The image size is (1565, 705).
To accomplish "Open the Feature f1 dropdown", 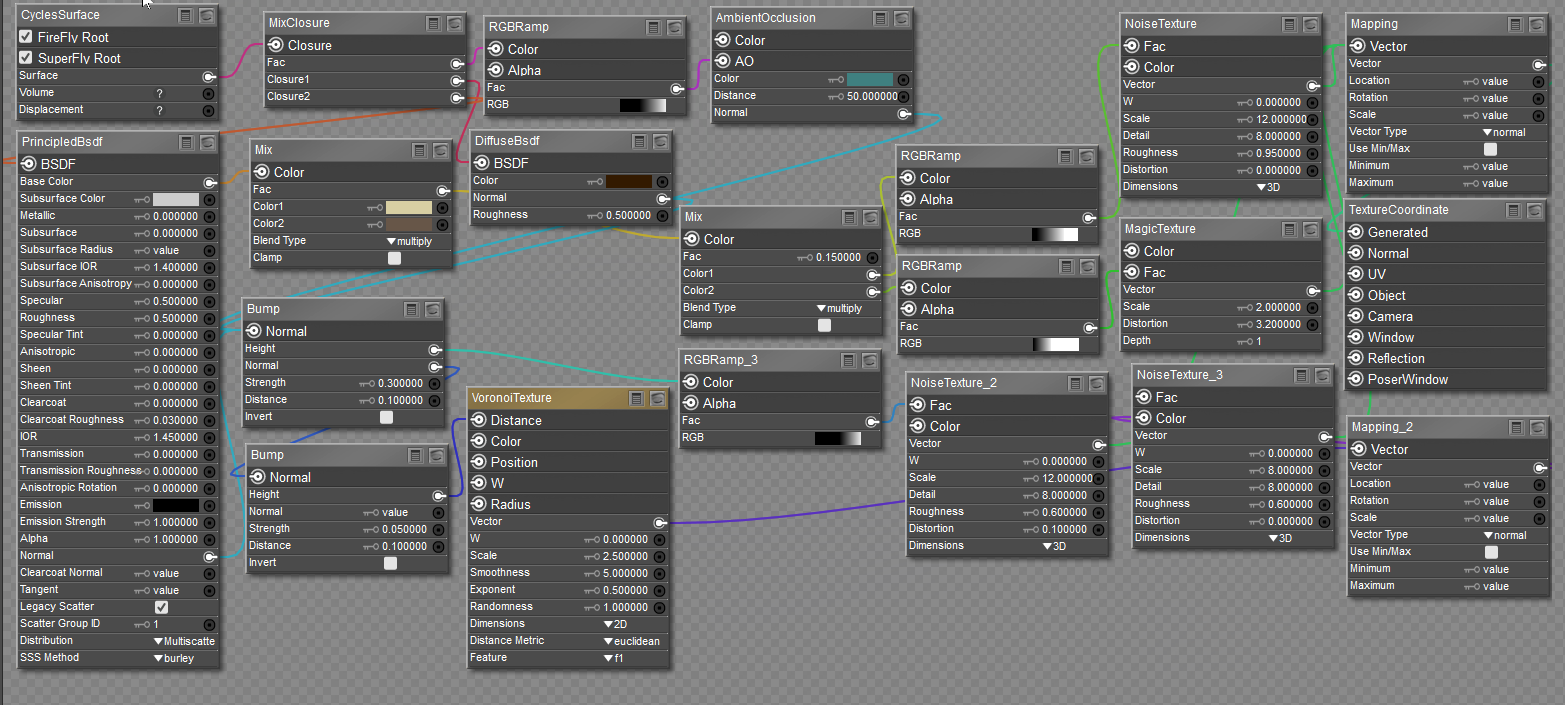I will coord(613,658).
